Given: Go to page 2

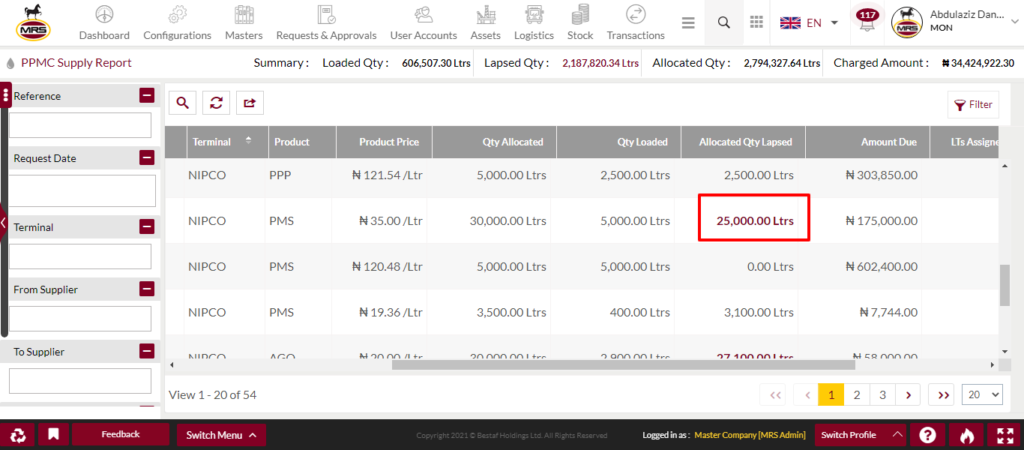Looking at the screenshot, I should (857, 394).
